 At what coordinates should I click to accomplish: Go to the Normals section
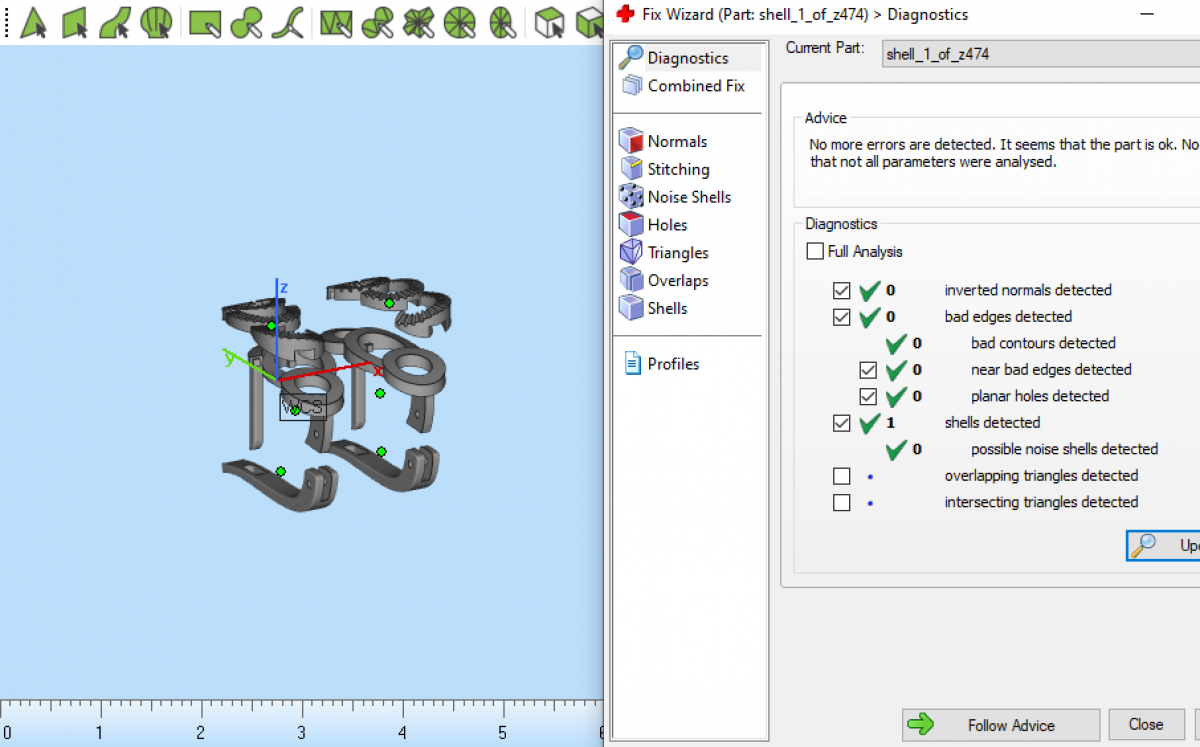point(676,141)
